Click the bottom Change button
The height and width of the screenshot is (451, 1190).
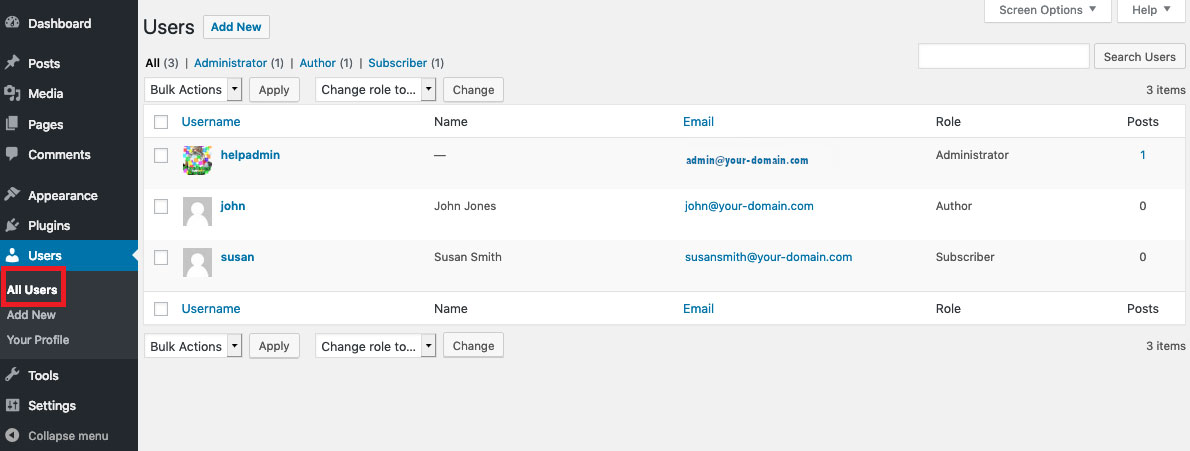(474, 346)
